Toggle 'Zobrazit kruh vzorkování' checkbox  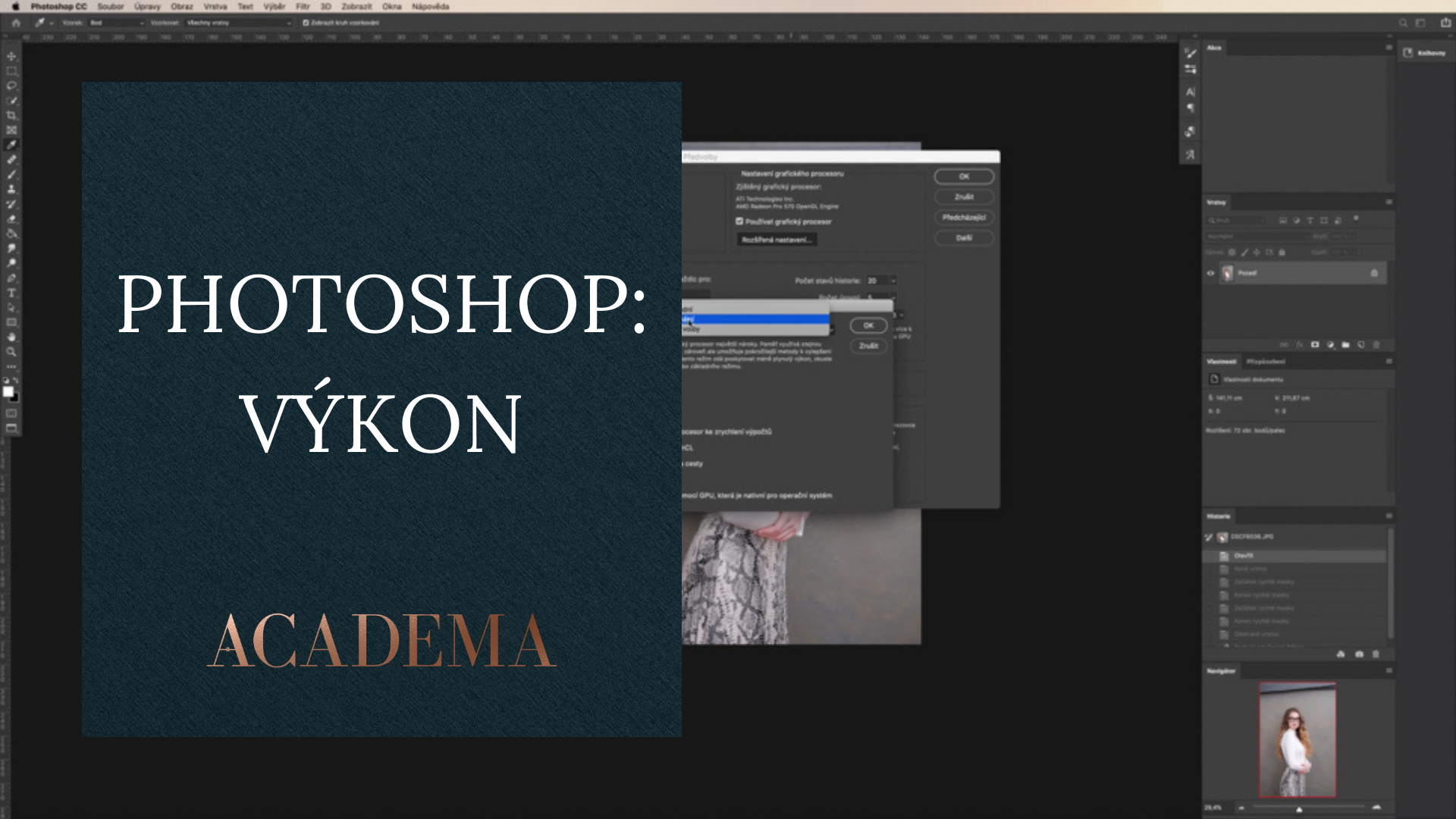coord(306,23)
